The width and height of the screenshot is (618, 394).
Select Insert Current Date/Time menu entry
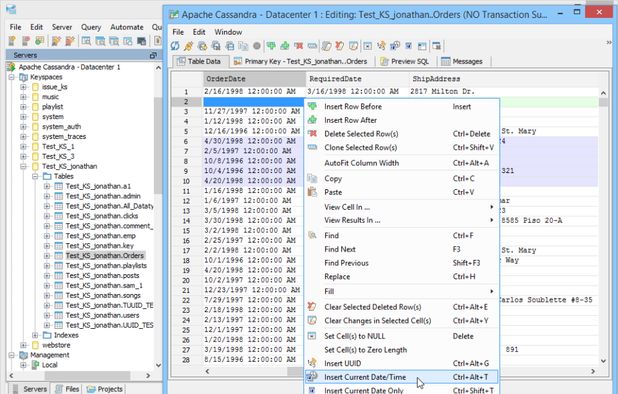[x=402, y=377]
